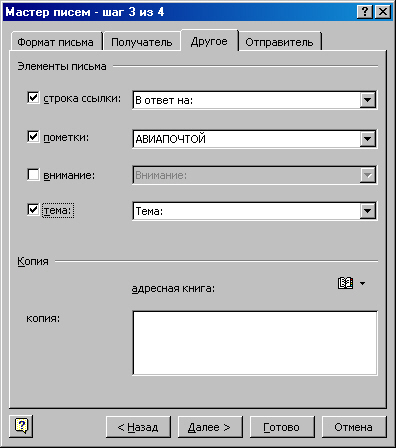Image resolution: width=396 pixels, height=448 pixels.
Task: Switch to the Получатель tab
Action: 142,42
